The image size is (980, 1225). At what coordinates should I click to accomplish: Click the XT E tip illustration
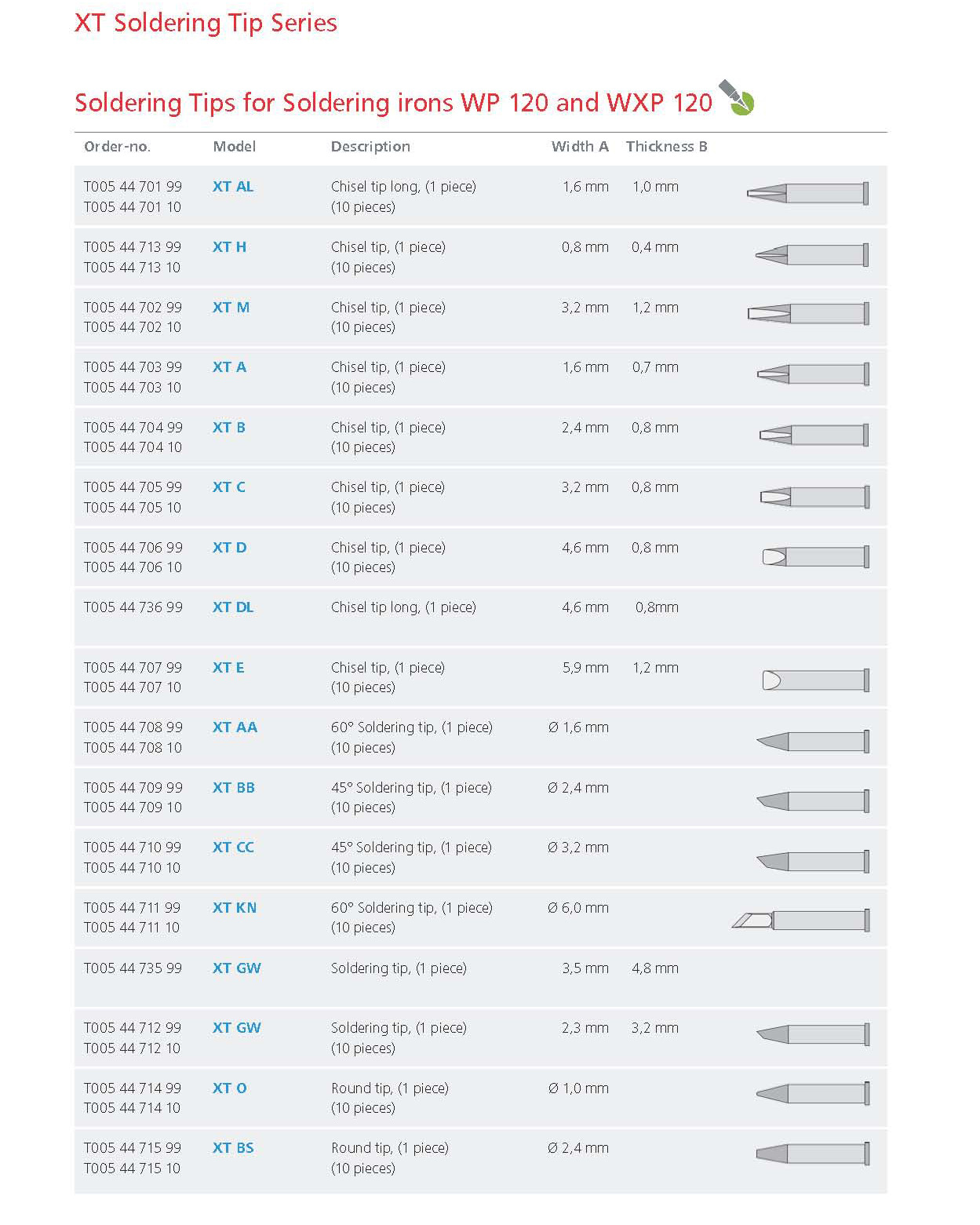pos(815,680)
